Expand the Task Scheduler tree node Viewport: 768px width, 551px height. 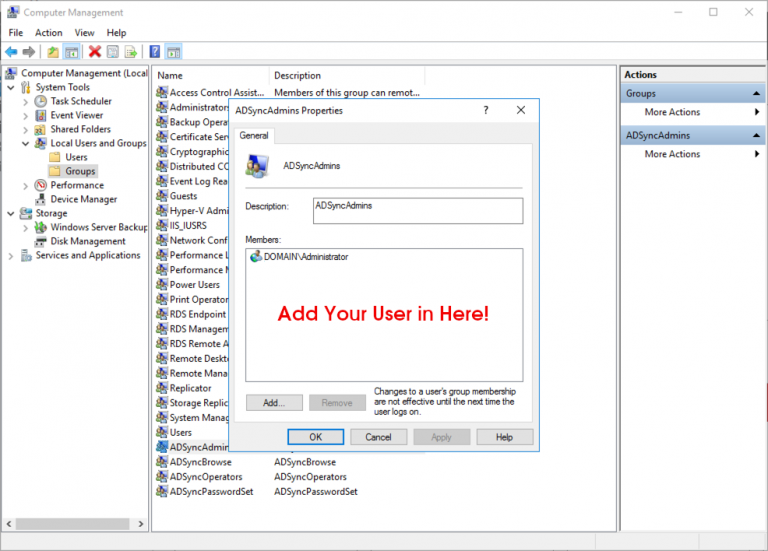[x=26, y=101]
